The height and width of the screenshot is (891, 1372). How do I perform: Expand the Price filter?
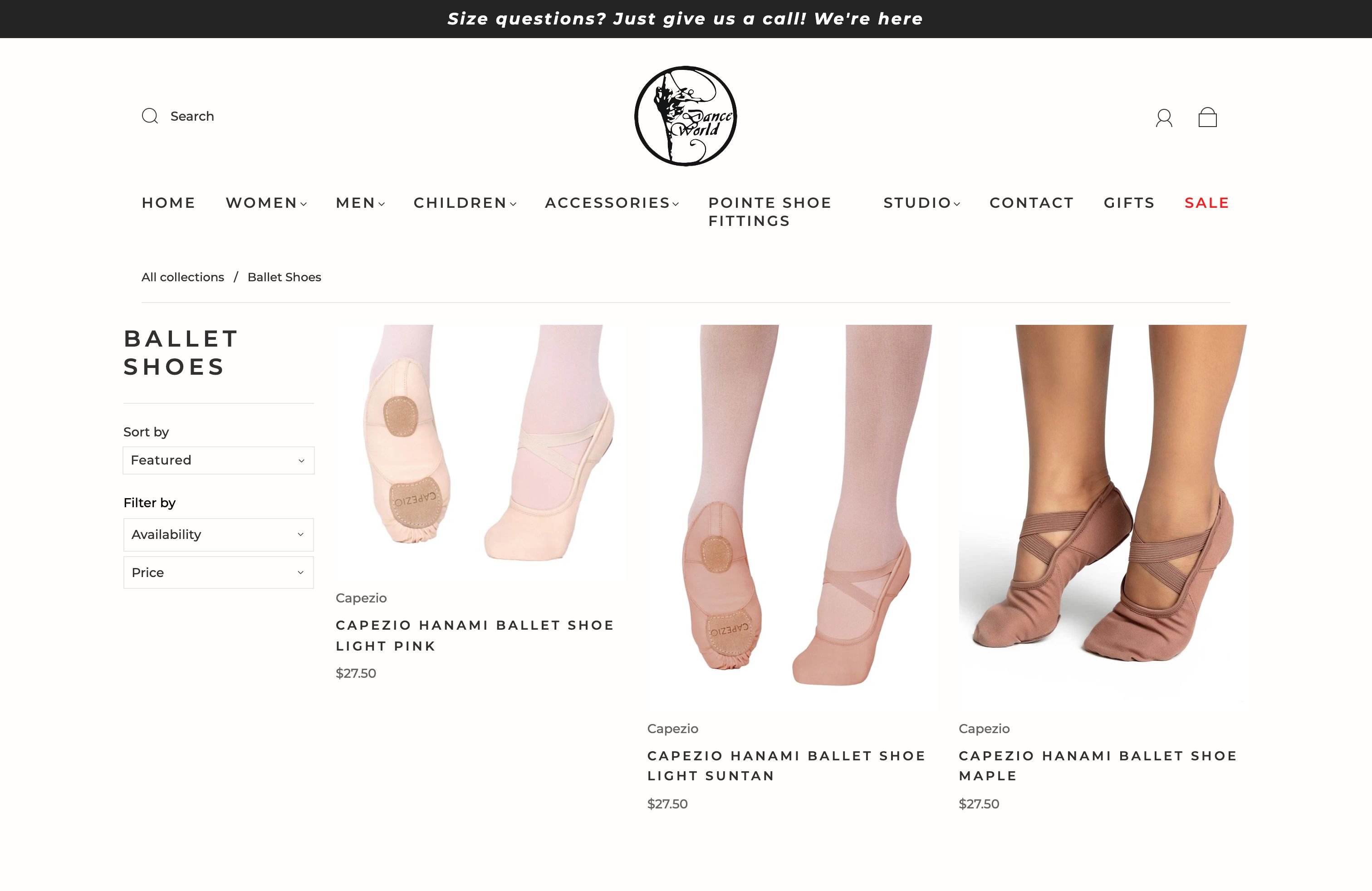click(219, 572)
